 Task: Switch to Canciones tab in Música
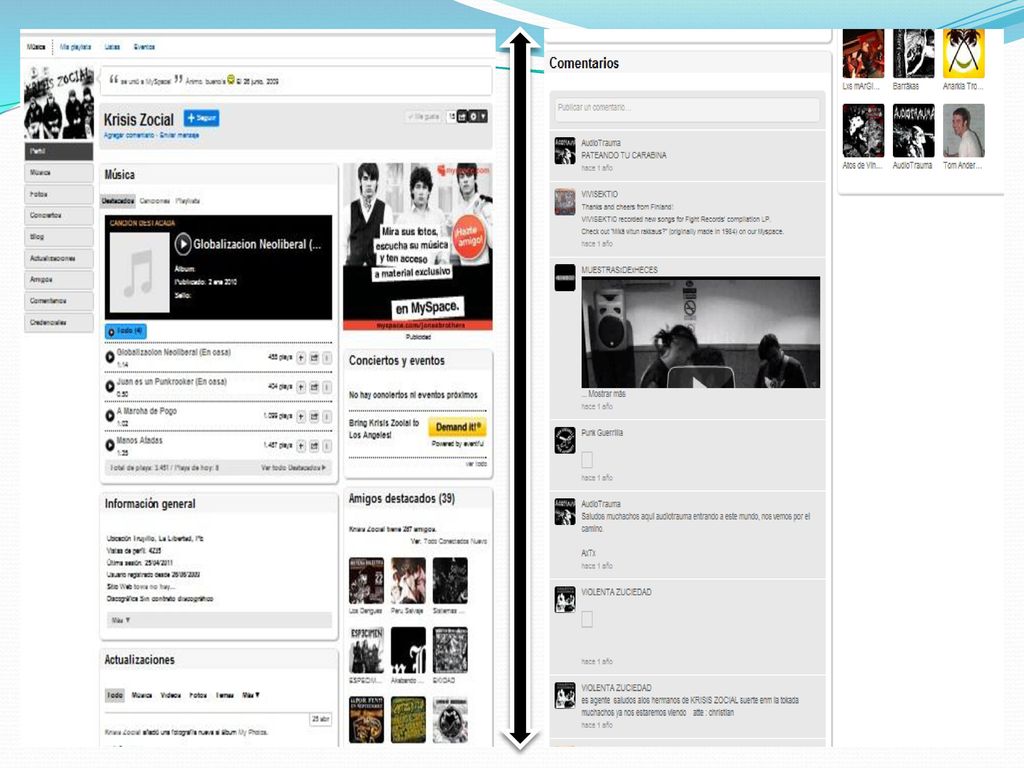pyautogui.click(x=155, y=200)
